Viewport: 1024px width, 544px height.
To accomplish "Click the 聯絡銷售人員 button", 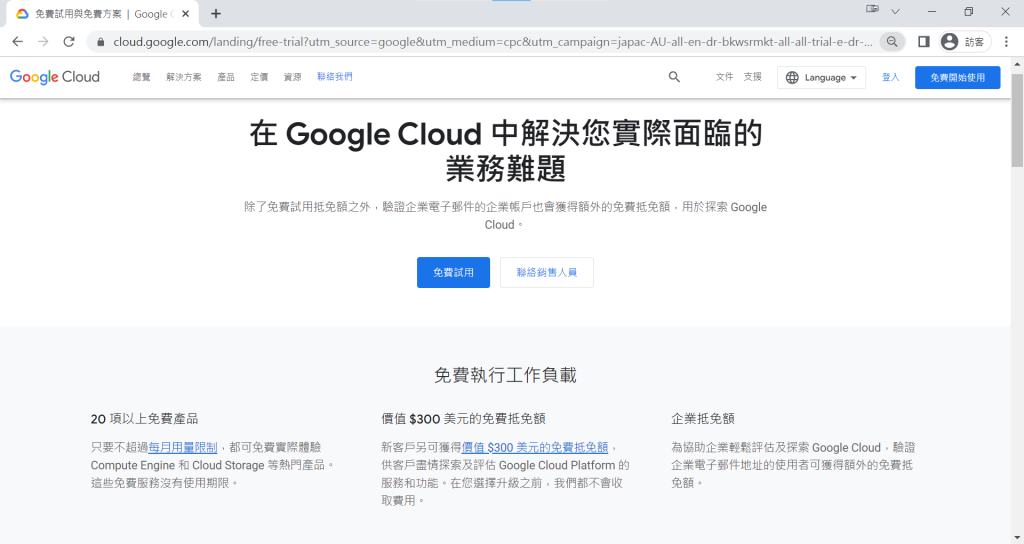I will pyautogui.click(x=547, y=272).
